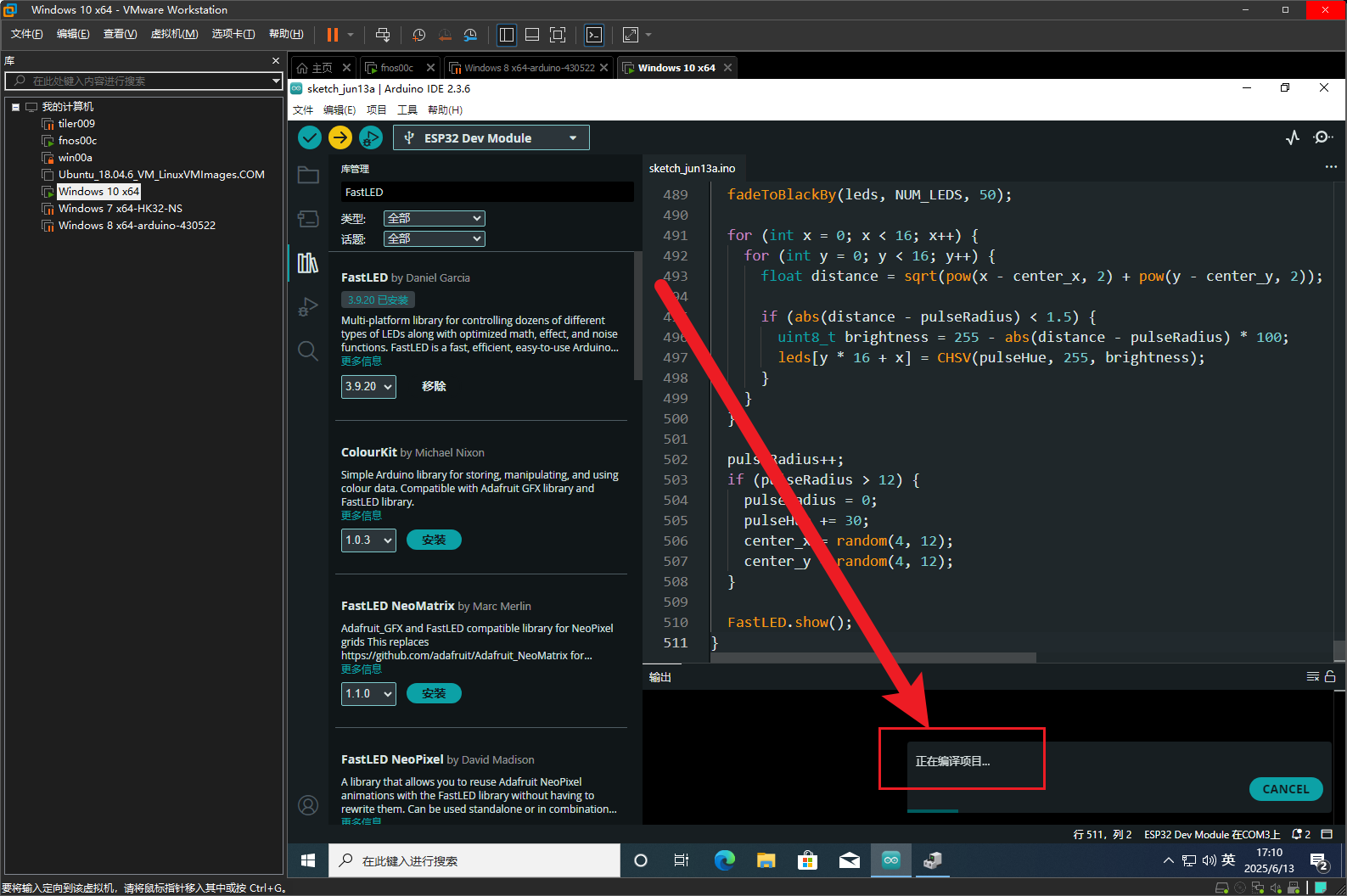The width and height of the screenshot is (1347, 896).
Task: Install the ColourKit library
Action: (434, 540)
